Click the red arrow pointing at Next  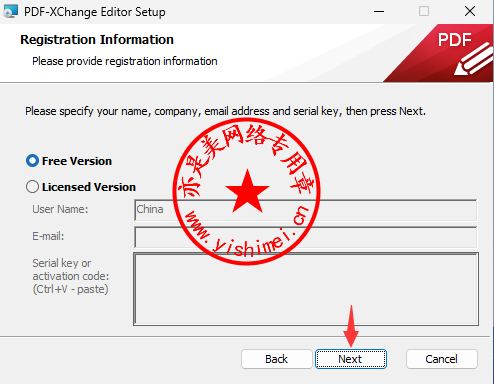pos(351,326)
